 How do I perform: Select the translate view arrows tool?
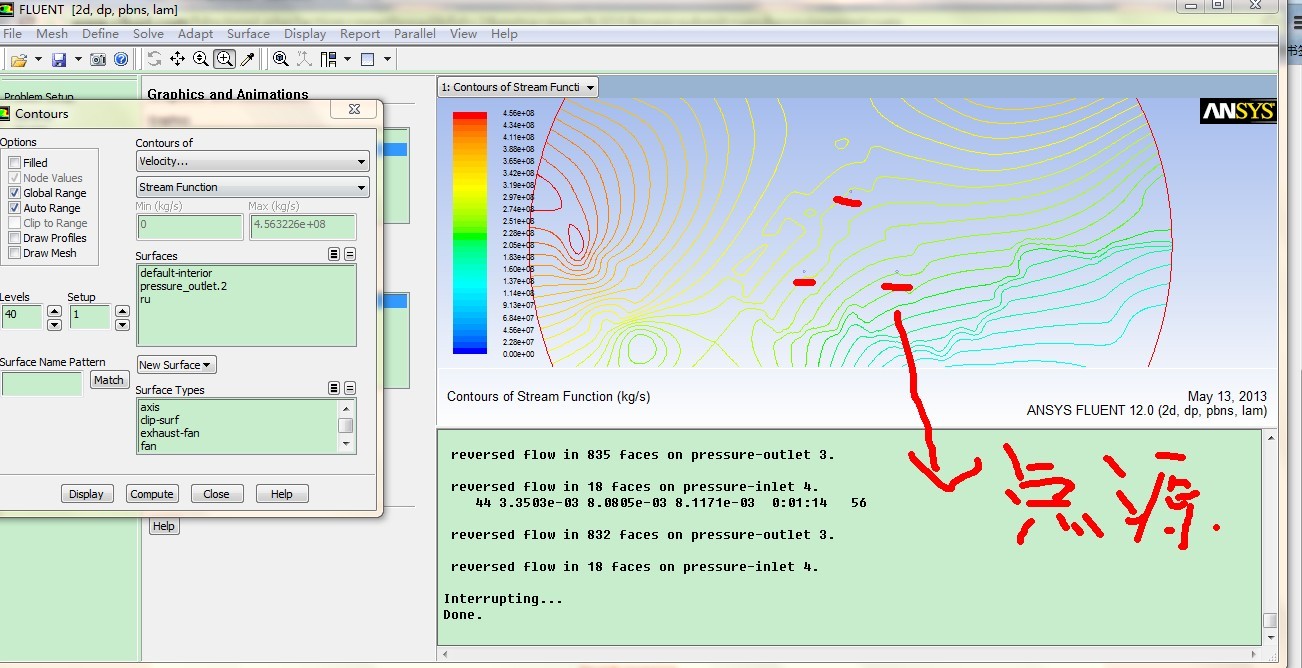click(177, 59)
